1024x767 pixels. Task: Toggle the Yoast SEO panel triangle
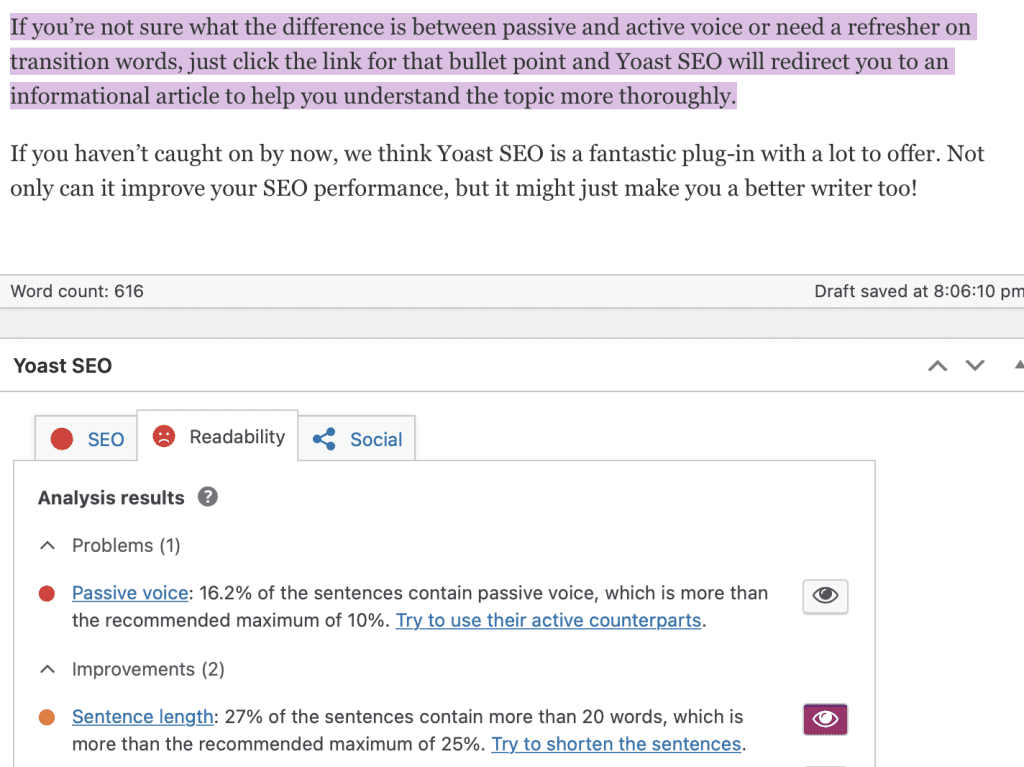[1018, 365]
